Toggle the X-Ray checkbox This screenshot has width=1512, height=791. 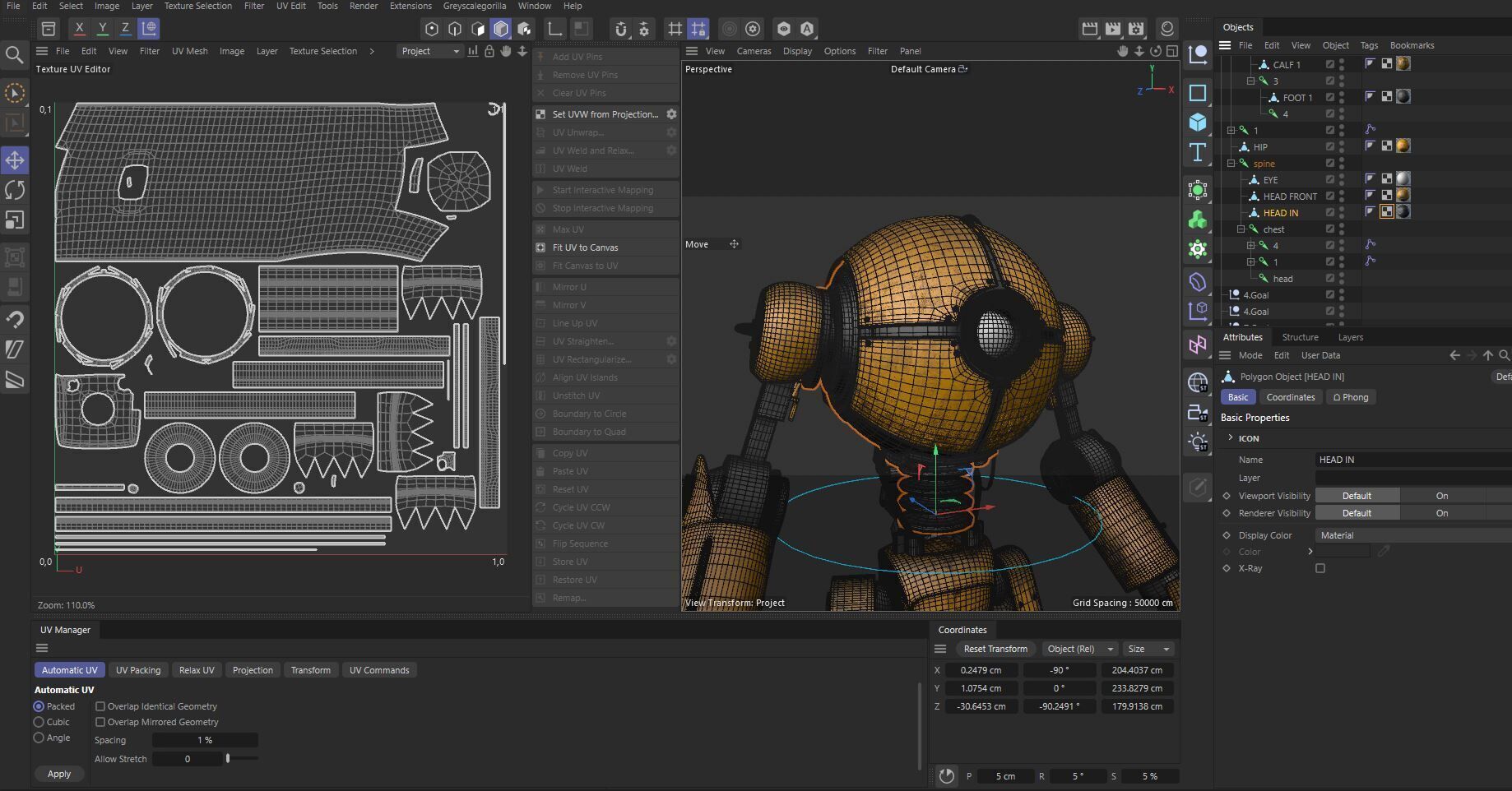point(1320,568)
